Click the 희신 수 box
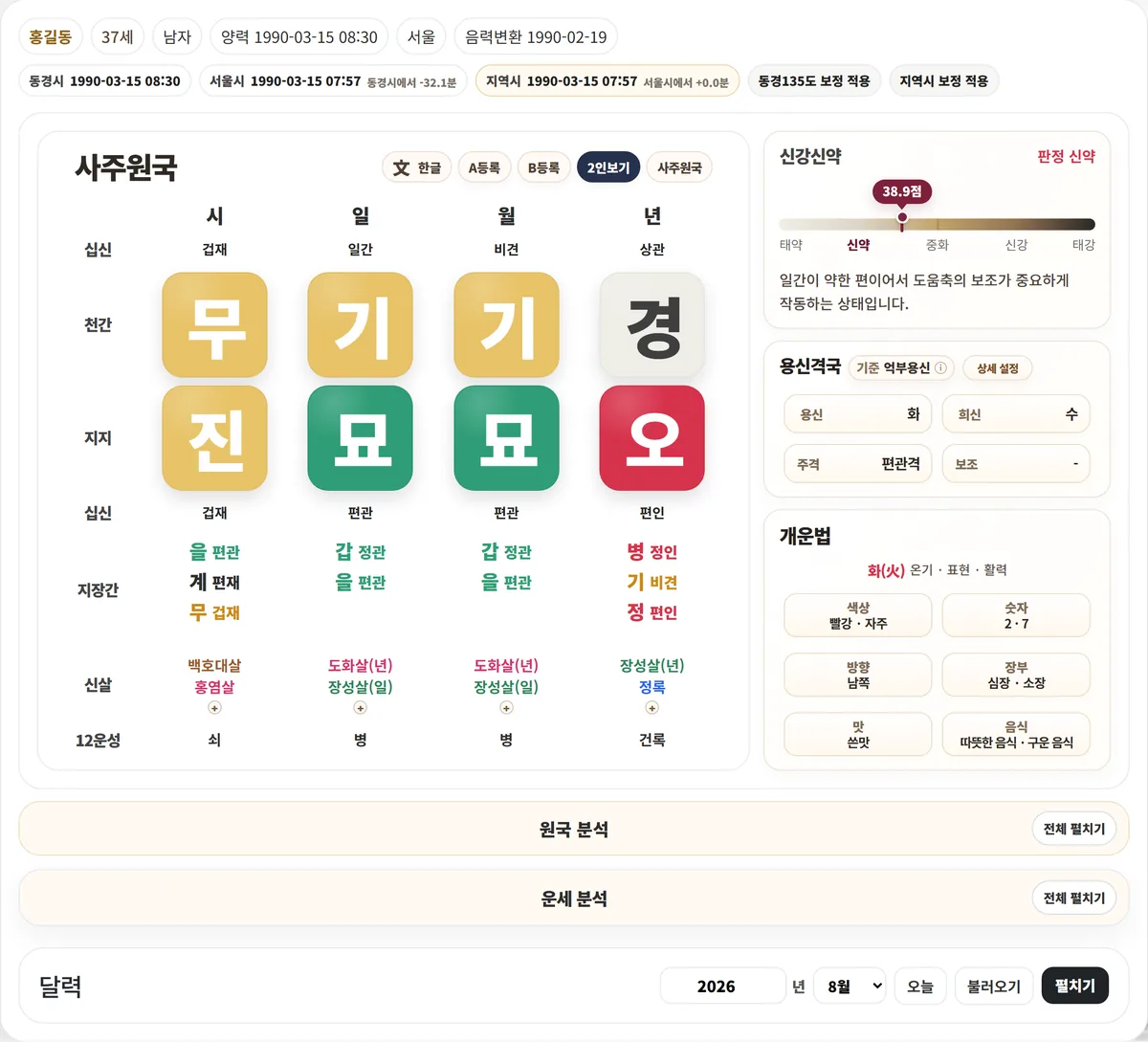Screen dimensions: 1148x1042 (x=1016, y=414)
